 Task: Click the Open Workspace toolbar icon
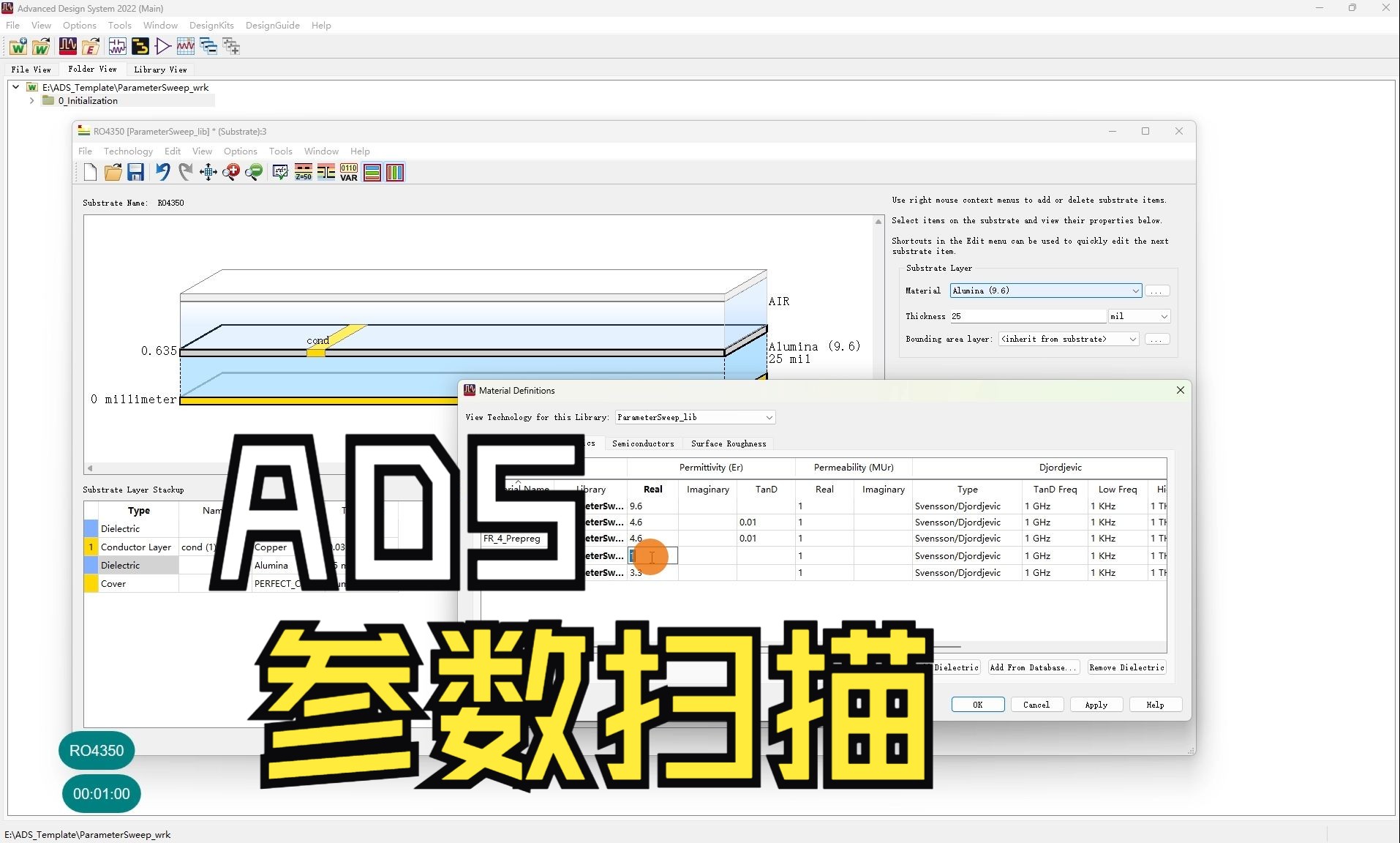pos(41,47)
